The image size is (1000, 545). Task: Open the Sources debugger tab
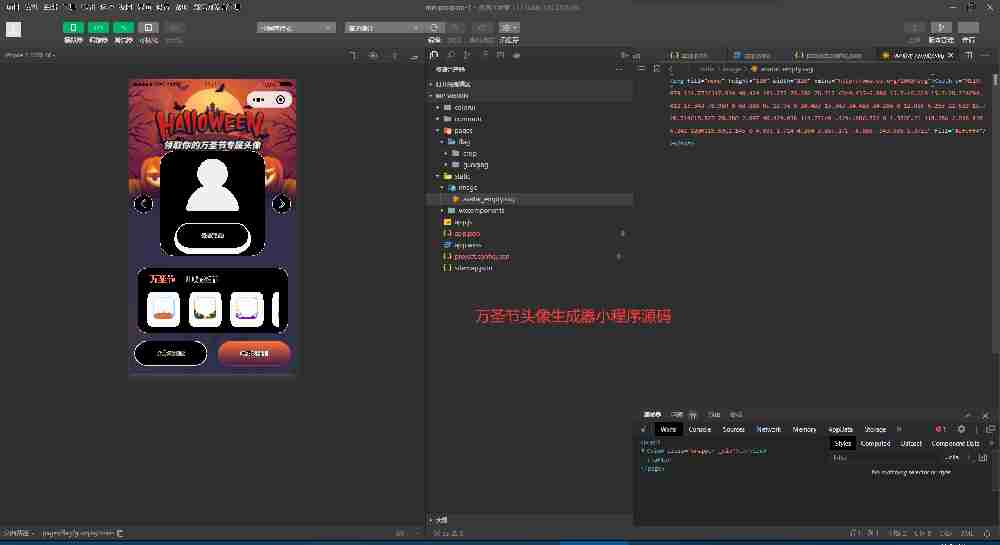tap(733, 429)
